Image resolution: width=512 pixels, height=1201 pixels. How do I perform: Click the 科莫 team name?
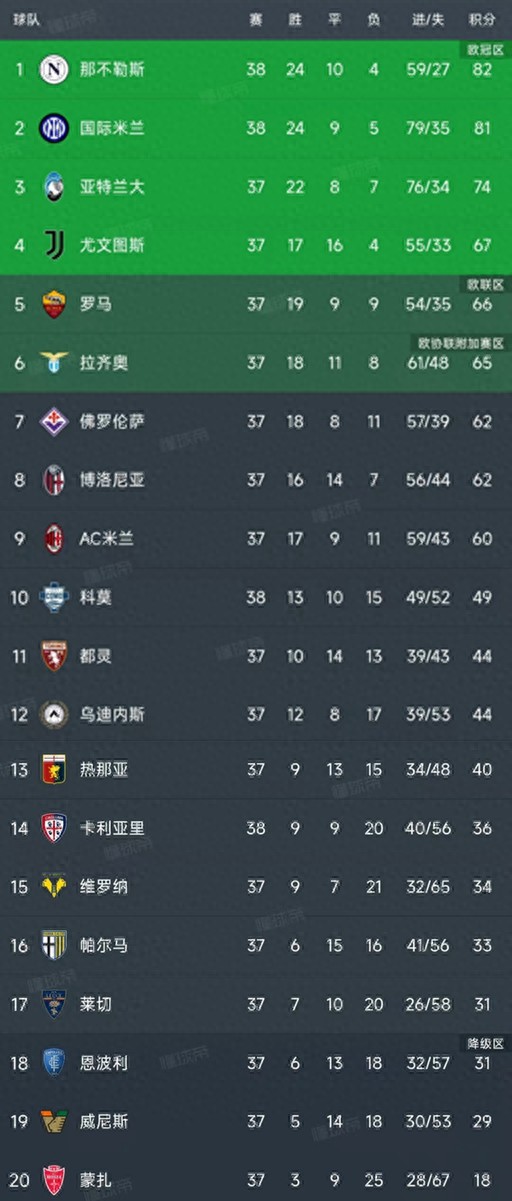coord(96,596)
